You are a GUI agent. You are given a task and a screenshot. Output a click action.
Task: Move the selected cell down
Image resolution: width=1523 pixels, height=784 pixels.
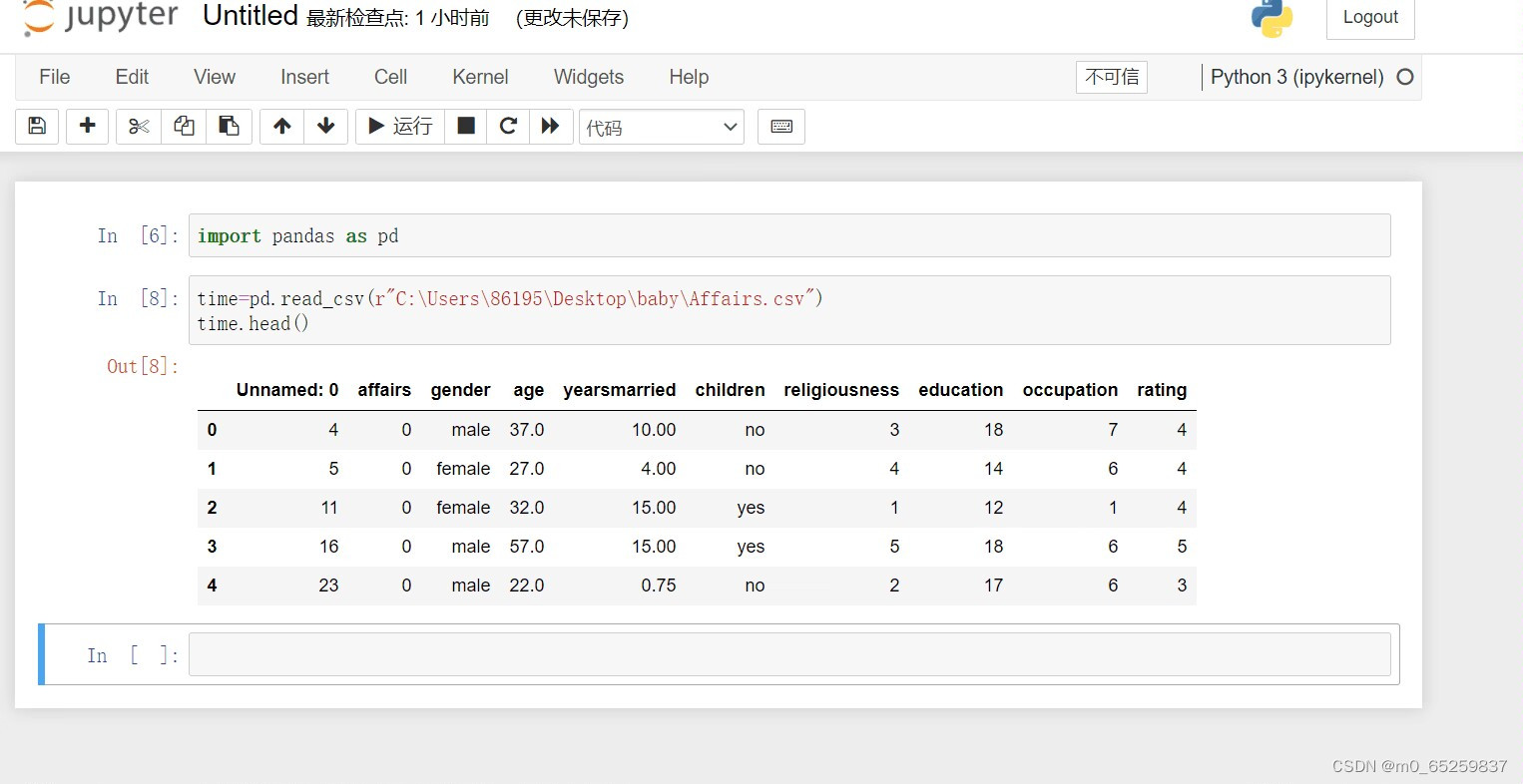[x=325, y=126]
